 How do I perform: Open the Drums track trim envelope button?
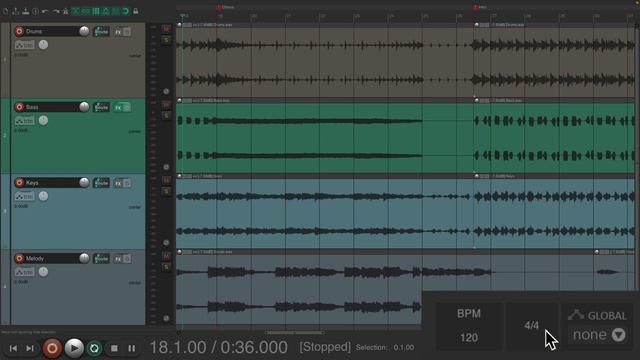tap(24, 45)
